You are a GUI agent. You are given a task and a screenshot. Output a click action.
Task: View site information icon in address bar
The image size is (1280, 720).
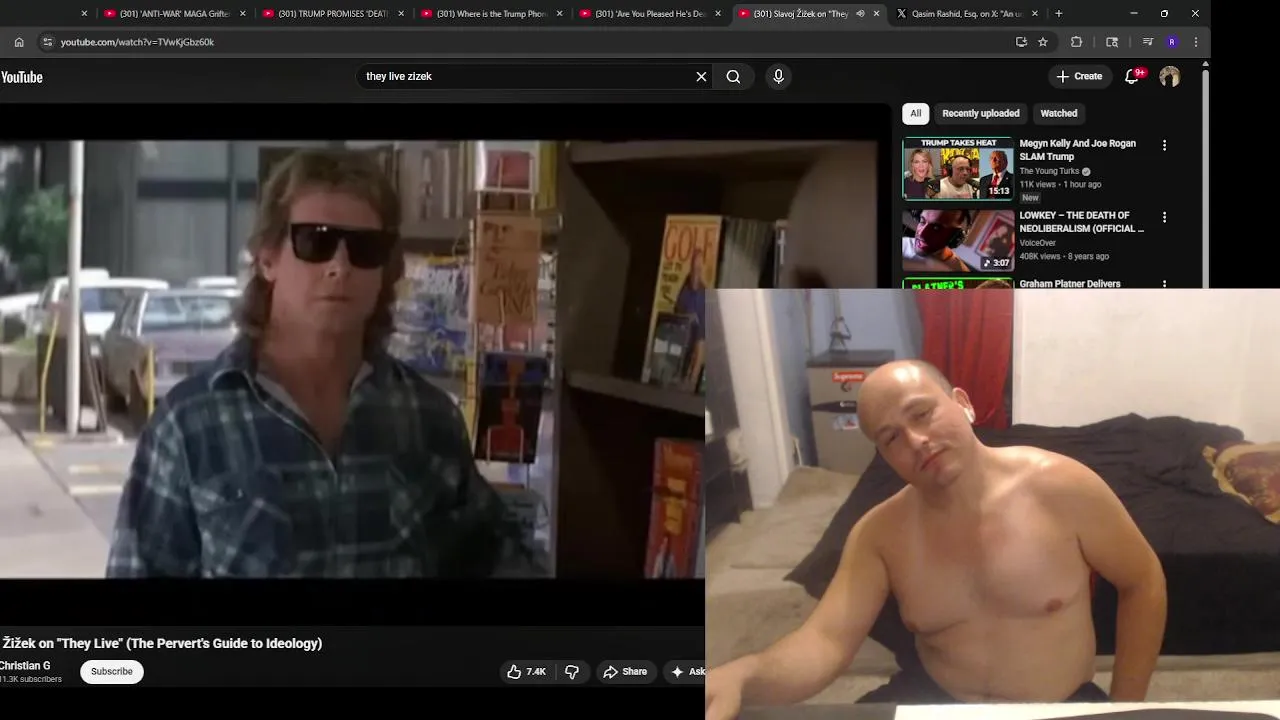coord(46,42)
